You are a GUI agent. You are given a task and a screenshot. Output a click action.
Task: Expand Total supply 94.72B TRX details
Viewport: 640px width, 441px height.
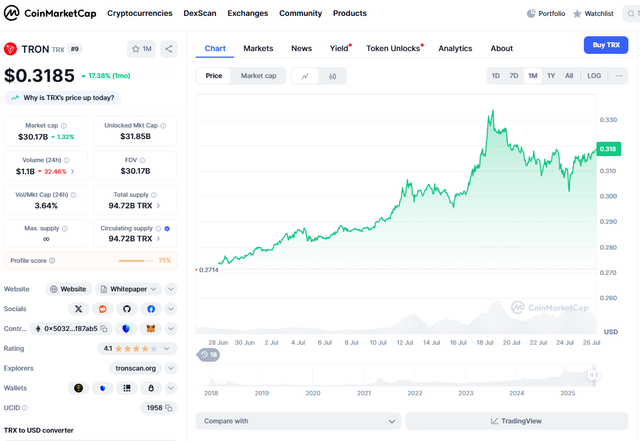tap(158, 206)
